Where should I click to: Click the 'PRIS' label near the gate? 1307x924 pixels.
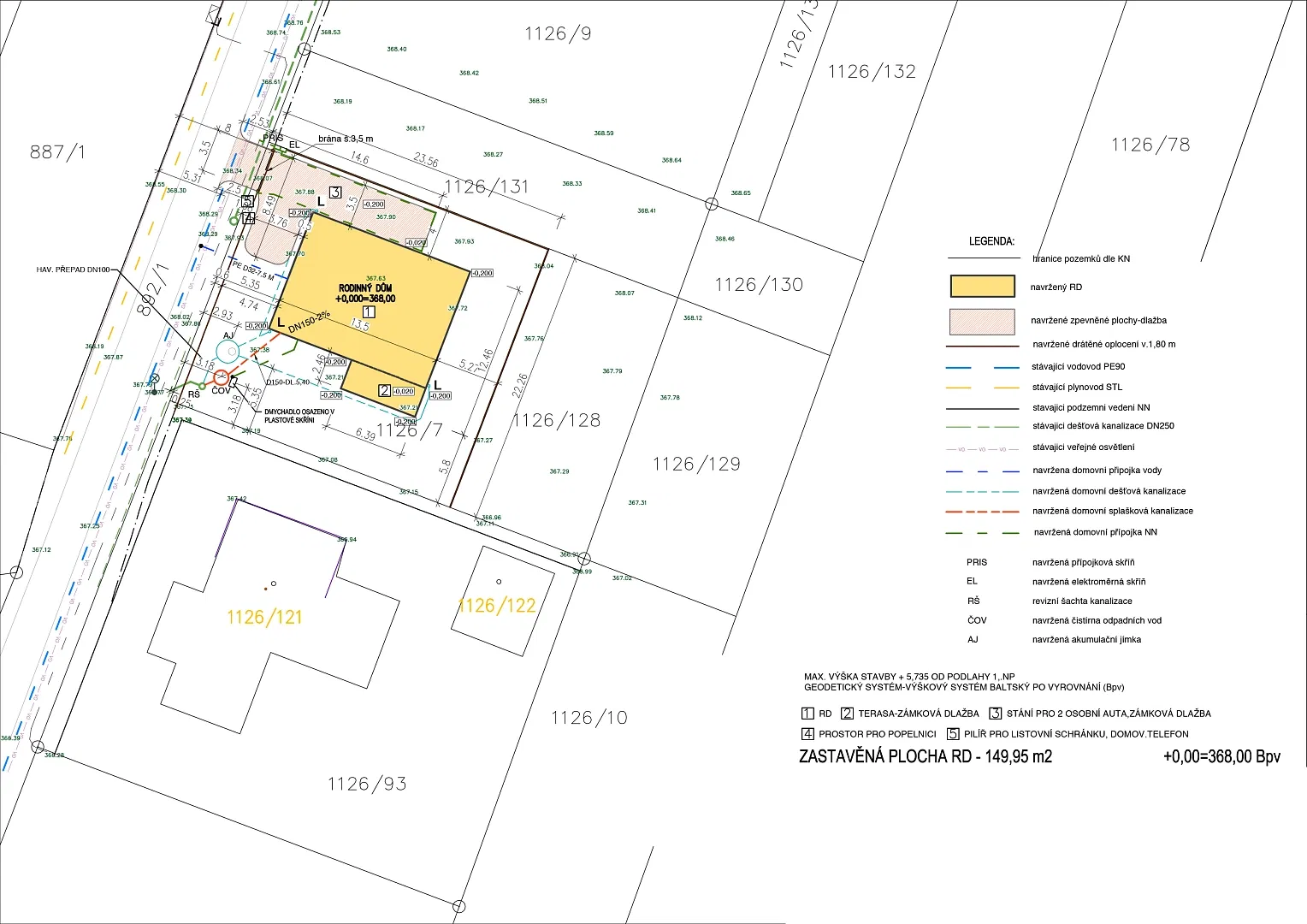click(273, 137)
